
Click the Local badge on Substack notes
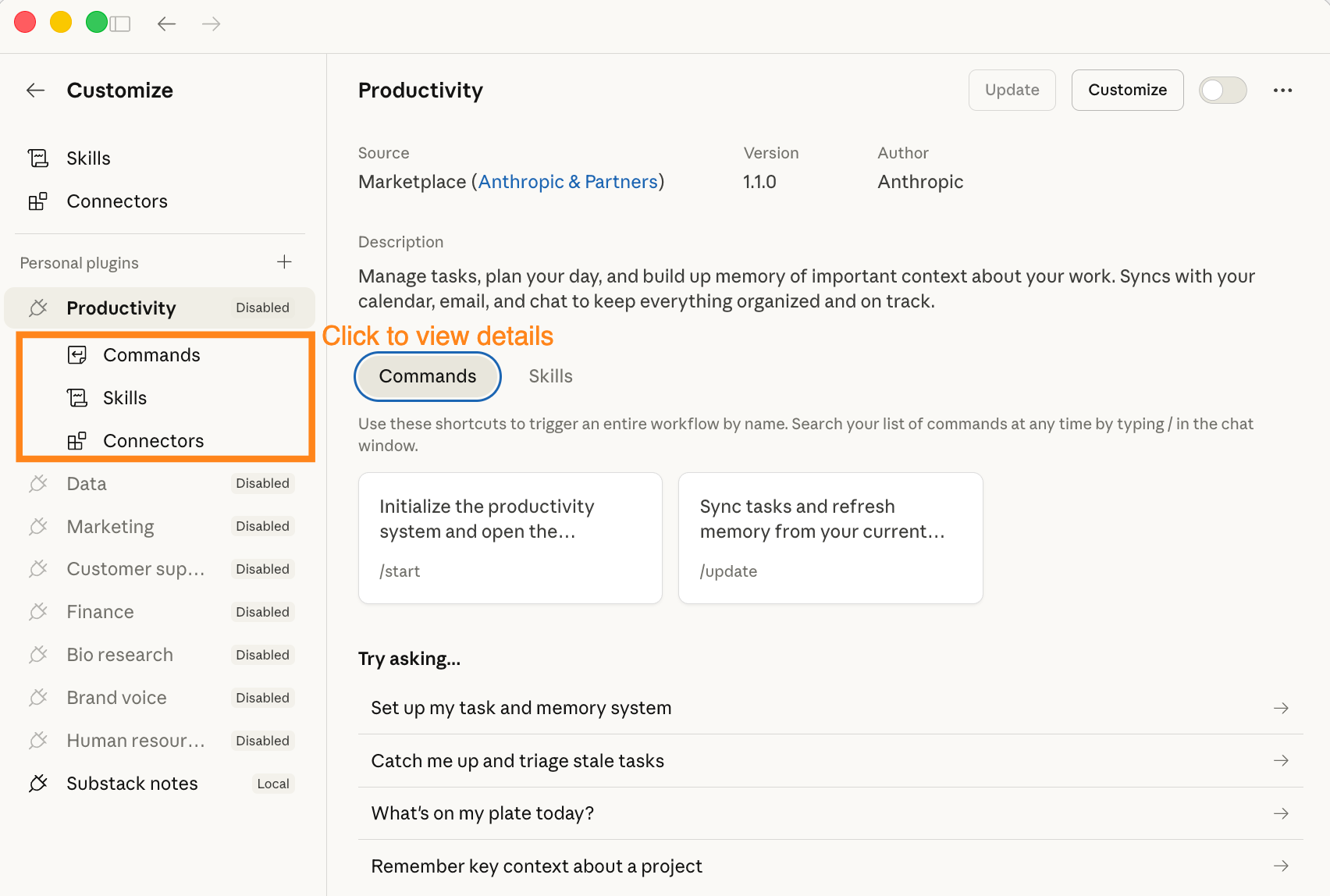tap(273, 784)
